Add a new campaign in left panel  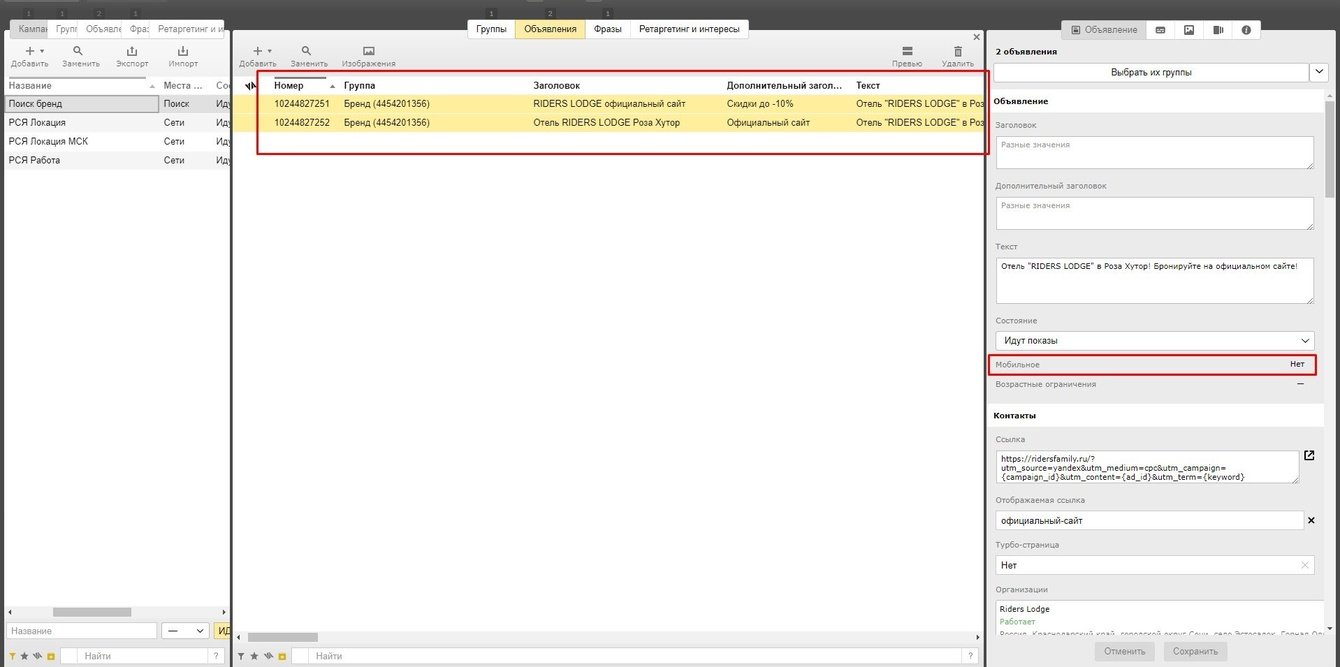click(x=29, y=56)
